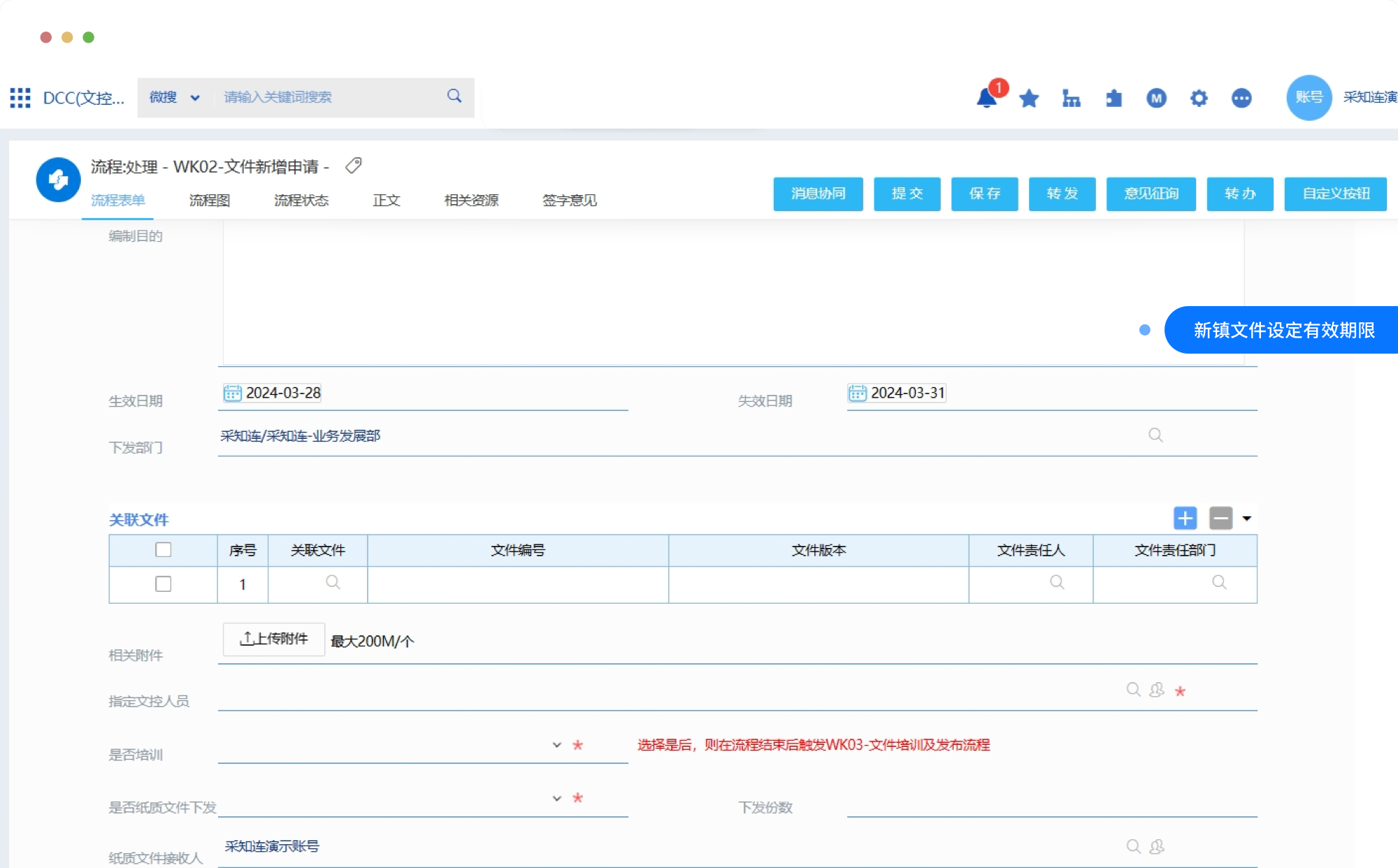Open the 是否纸质文件下发 dropdown
The width and height of the screenshot is (1398, 868).
556,798
